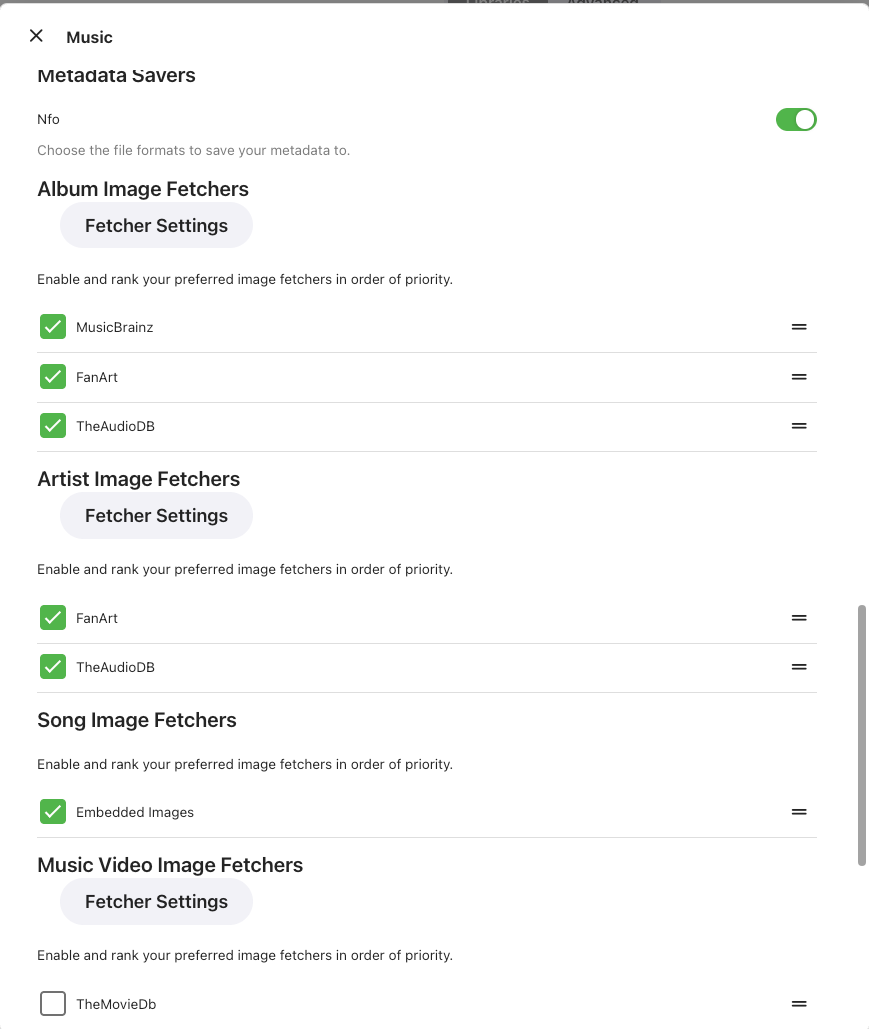Close the Music library settings dialog
The image size is (869, 1029).
click(36, 36)
